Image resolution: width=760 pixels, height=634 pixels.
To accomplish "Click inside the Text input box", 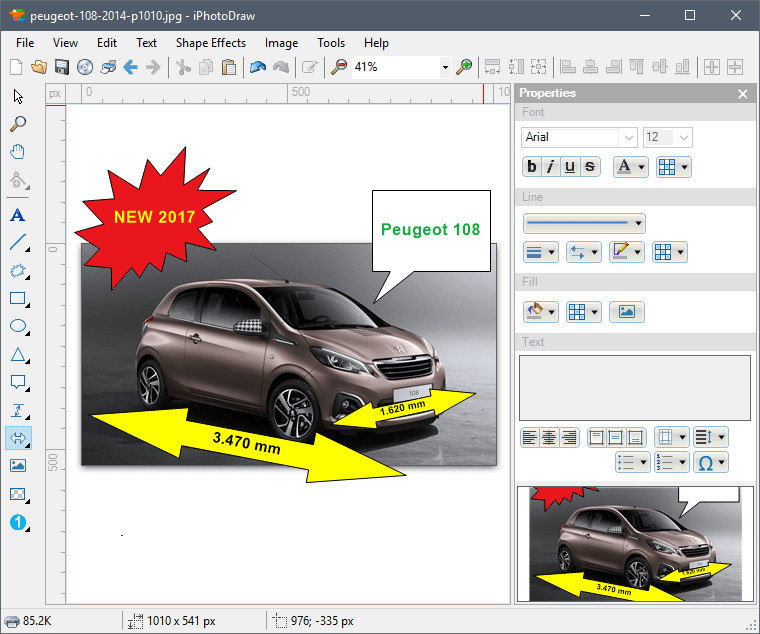I will [635, 388].
